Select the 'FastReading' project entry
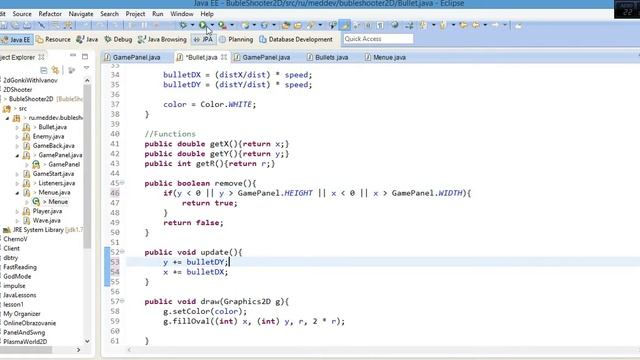640x360 pixels. (x=20, y=267)
